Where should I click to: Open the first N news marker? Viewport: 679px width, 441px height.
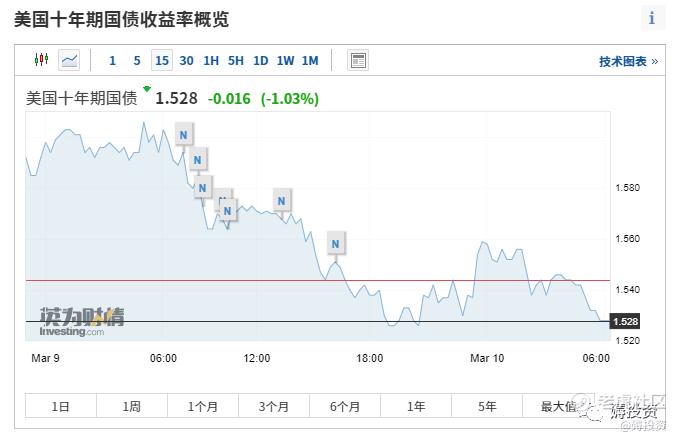[x=184, y=134]
